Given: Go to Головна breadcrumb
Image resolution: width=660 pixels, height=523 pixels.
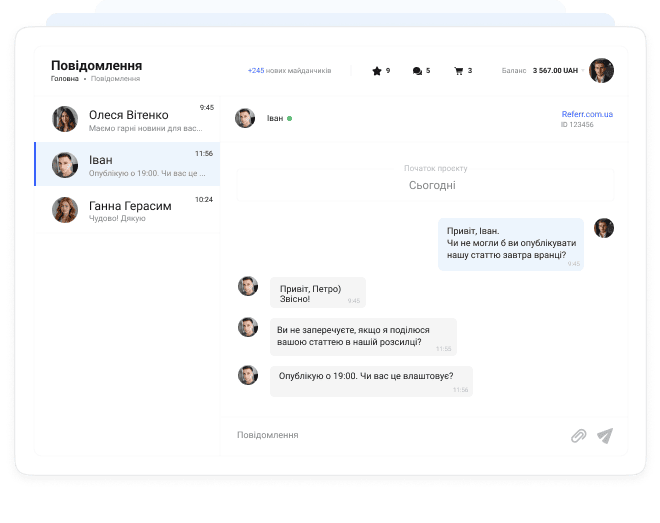Looking at the screenshot, I should coord(64,79).
